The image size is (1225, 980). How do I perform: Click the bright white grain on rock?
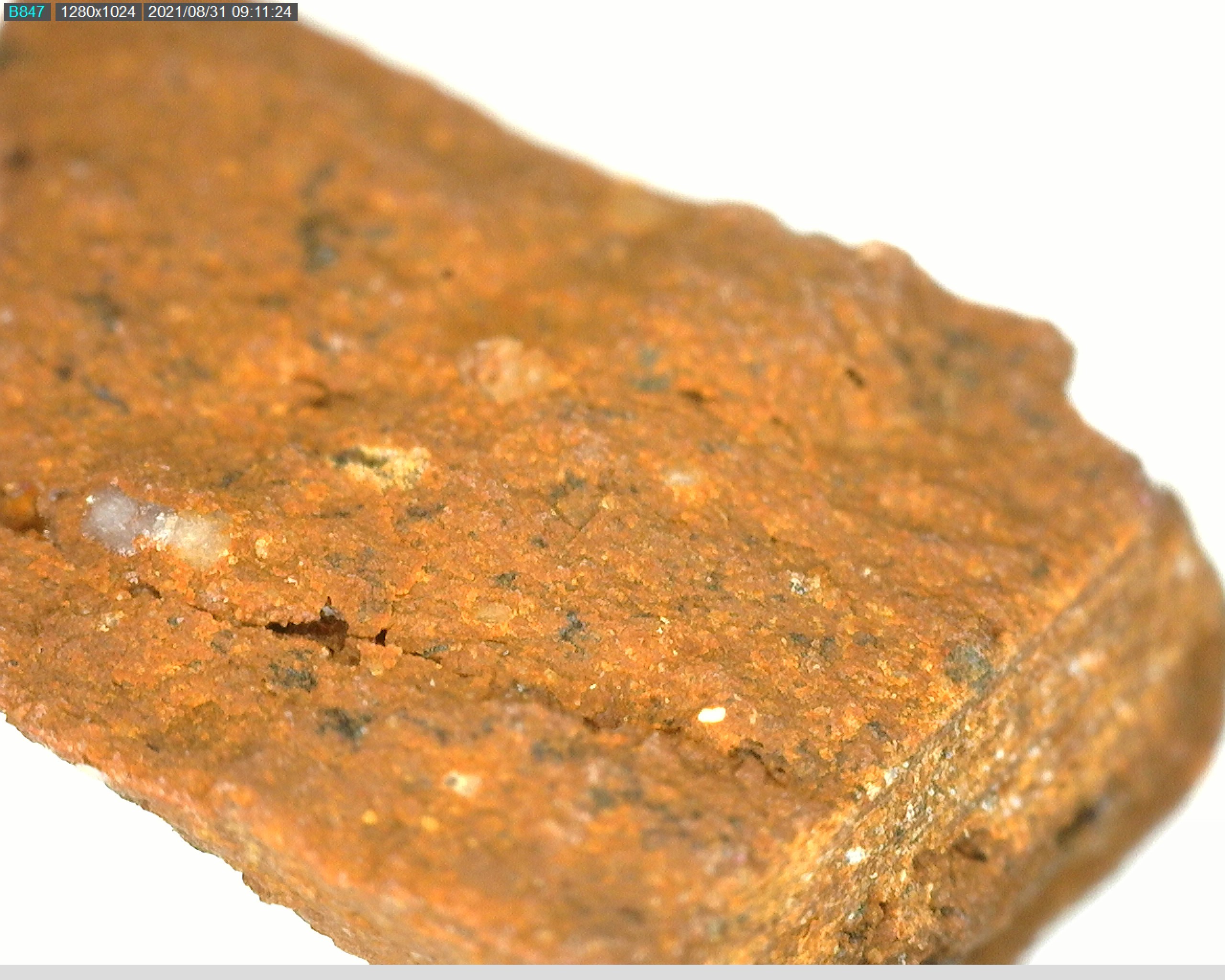pyautogui.click(x=712, y=715)
